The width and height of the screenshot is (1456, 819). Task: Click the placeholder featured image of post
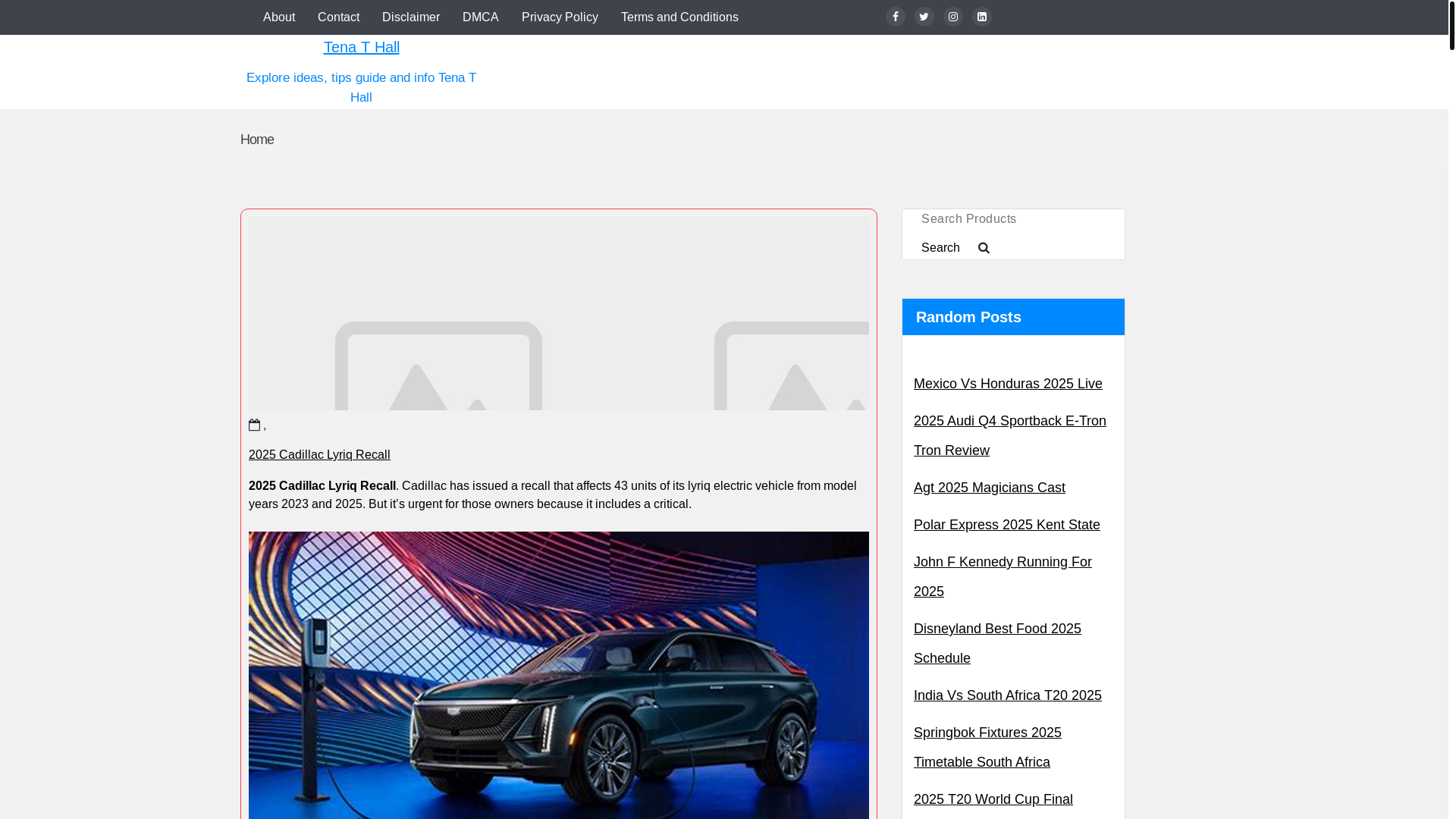(x=559, y=314)
